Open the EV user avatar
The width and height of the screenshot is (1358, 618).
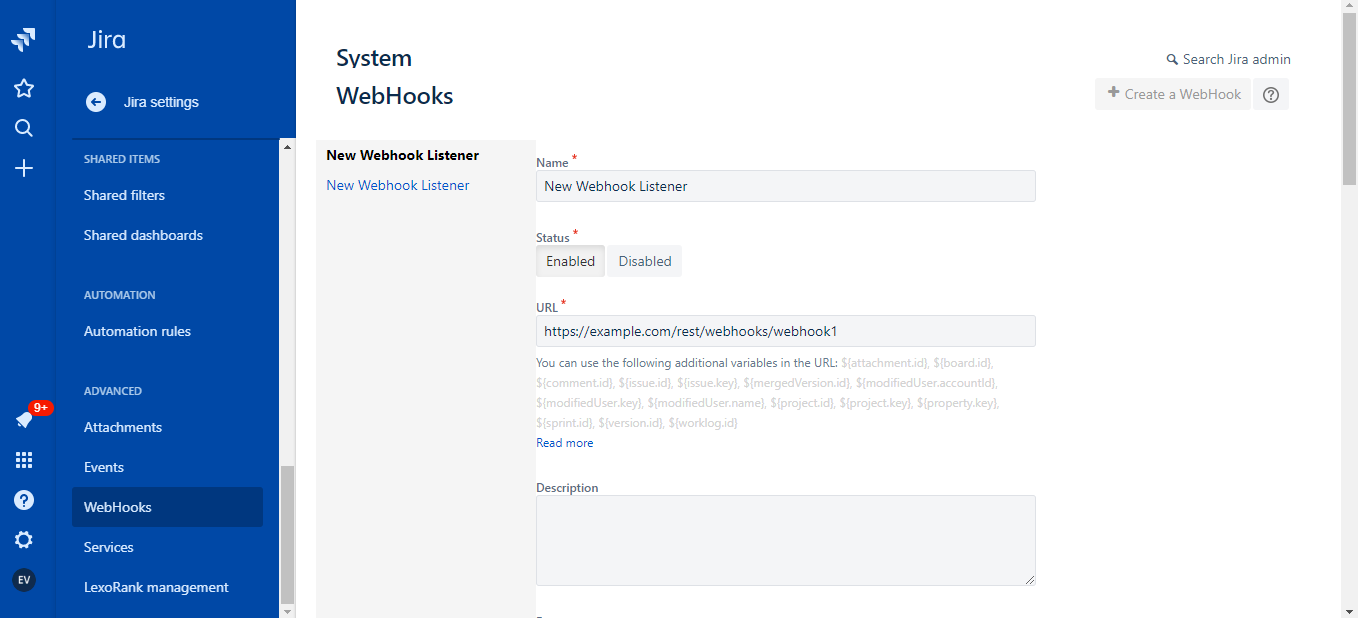click(24, 580)
